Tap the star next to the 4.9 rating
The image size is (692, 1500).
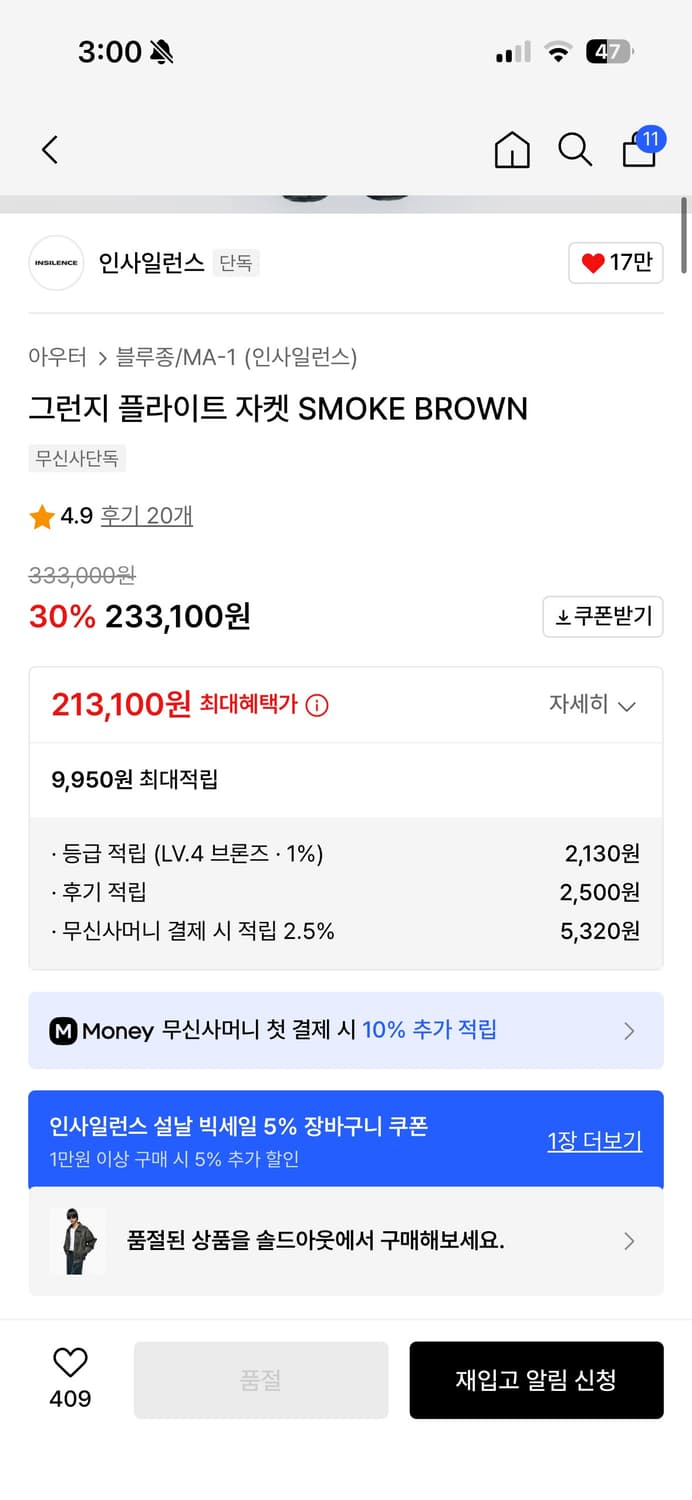(41, 517)
